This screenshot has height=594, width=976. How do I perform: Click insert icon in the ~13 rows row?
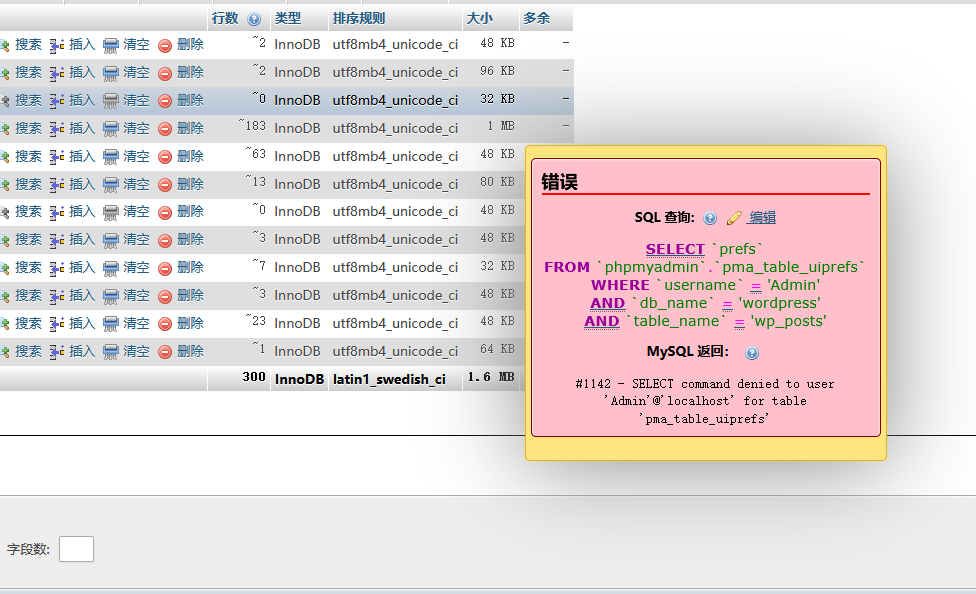pyautogui.click(x=57, y=185)
